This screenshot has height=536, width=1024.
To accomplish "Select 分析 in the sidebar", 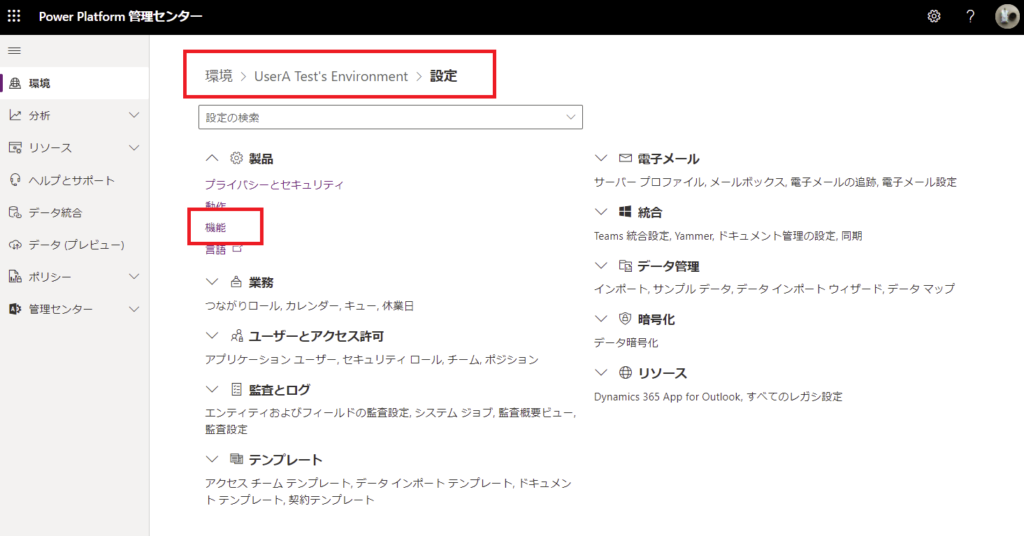I will [74, 115].
